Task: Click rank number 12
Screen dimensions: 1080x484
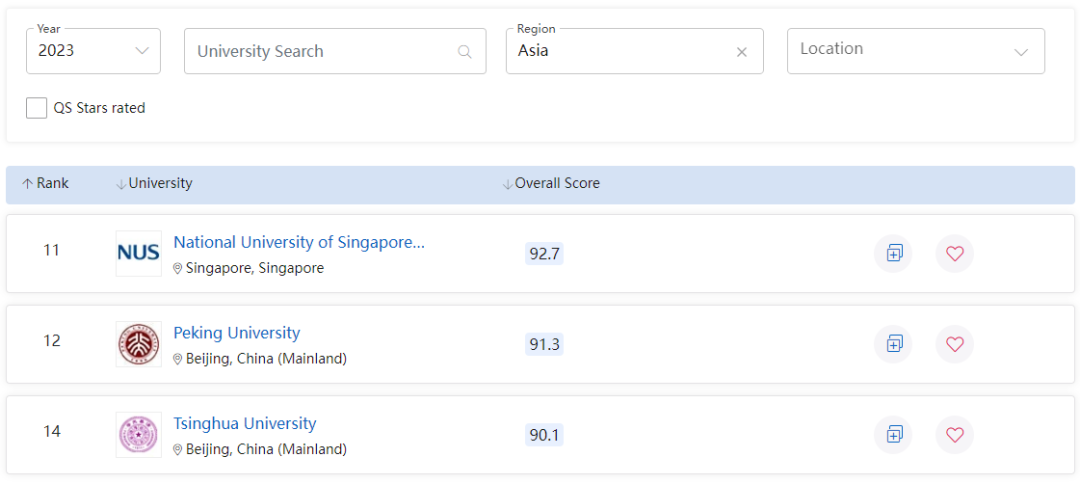Action: pos(51,341)
